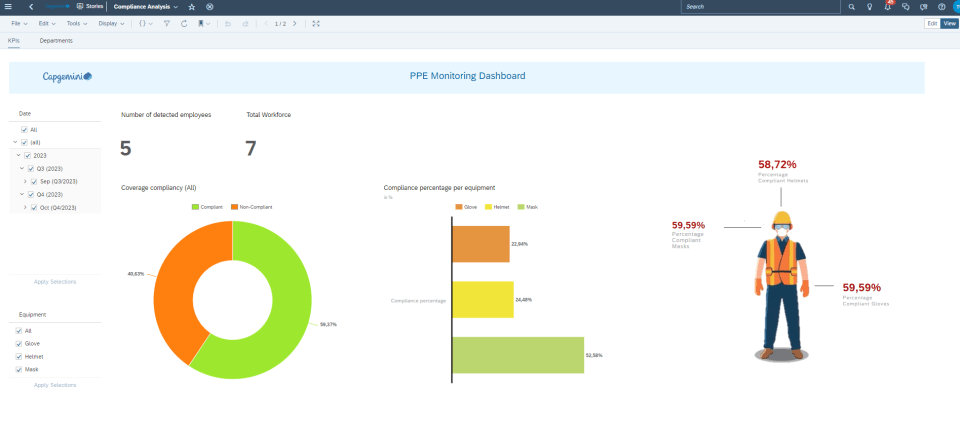The height and width of the screenshot is (428, 960).
Task: Enter fullscreen mode
Action: coord(317,23)
